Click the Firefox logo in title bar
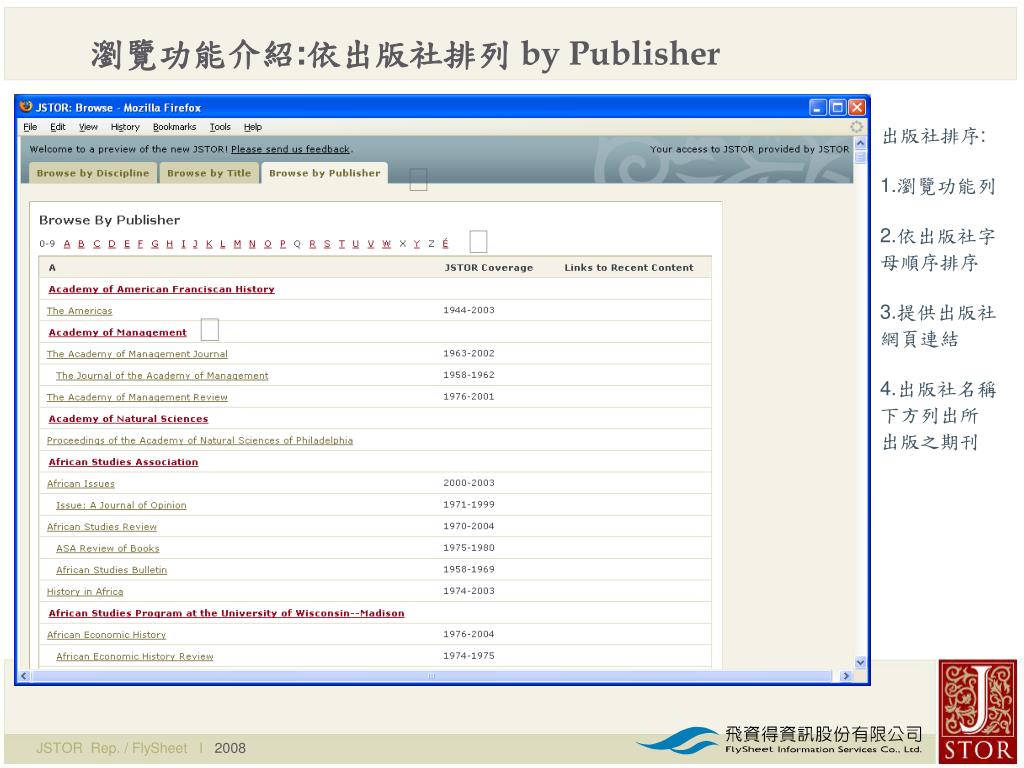The image size is (1024, 768). (x=26, y=106)
